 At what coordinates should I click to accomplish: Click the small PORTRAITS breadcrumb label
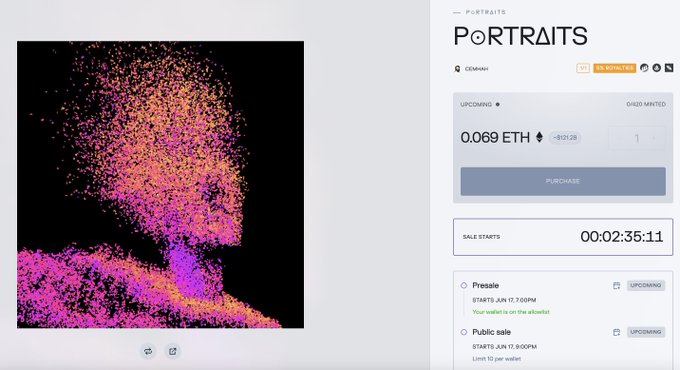[x=485, y=12]
